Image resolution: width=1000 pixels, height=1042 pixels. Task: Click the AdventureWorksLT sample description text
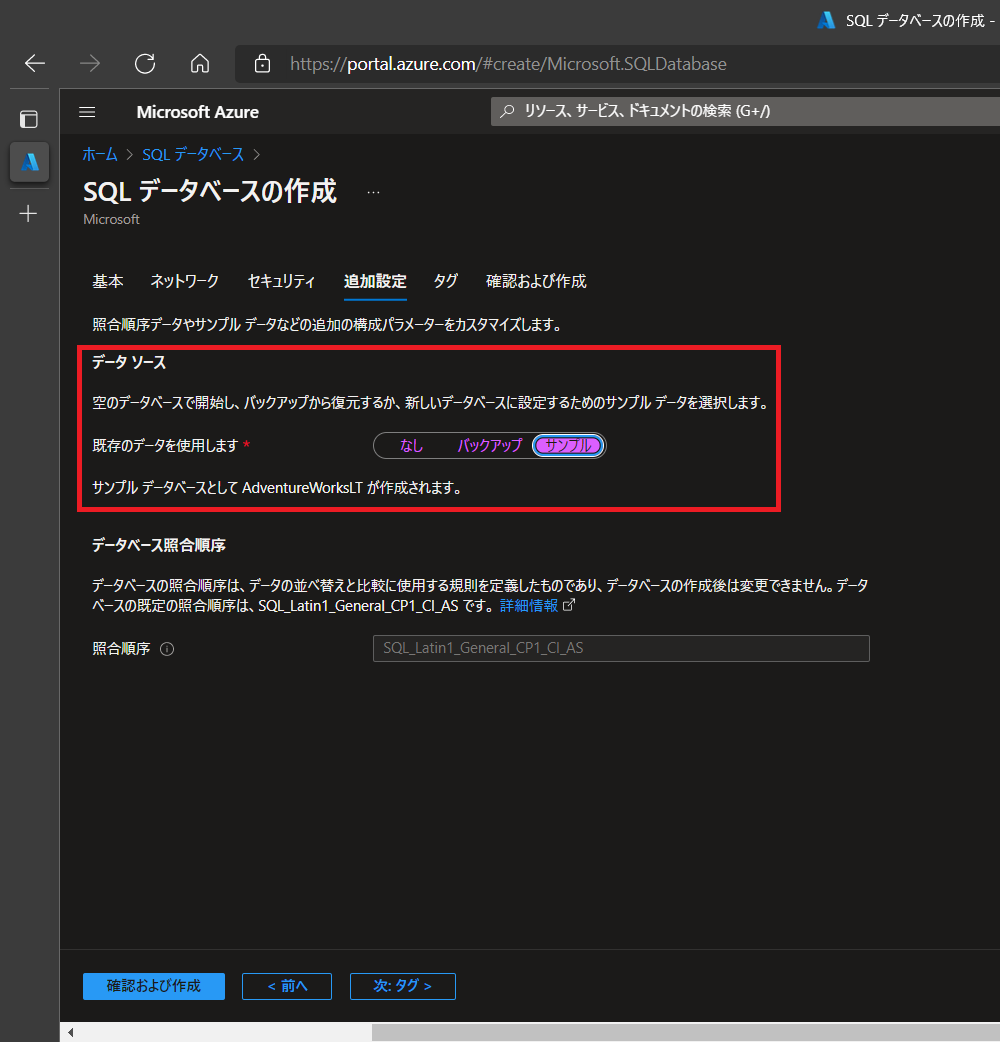click(277, 488)
